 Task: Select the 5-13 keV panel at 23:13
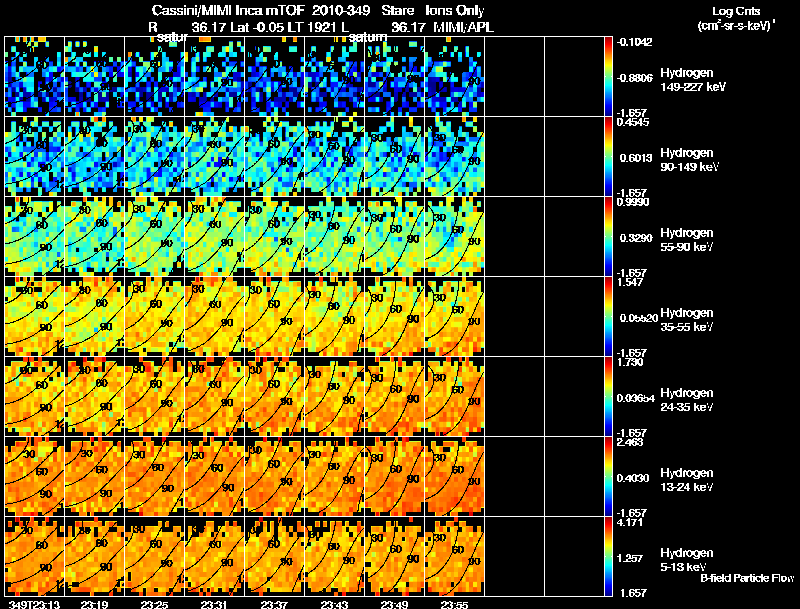[35, 557]
